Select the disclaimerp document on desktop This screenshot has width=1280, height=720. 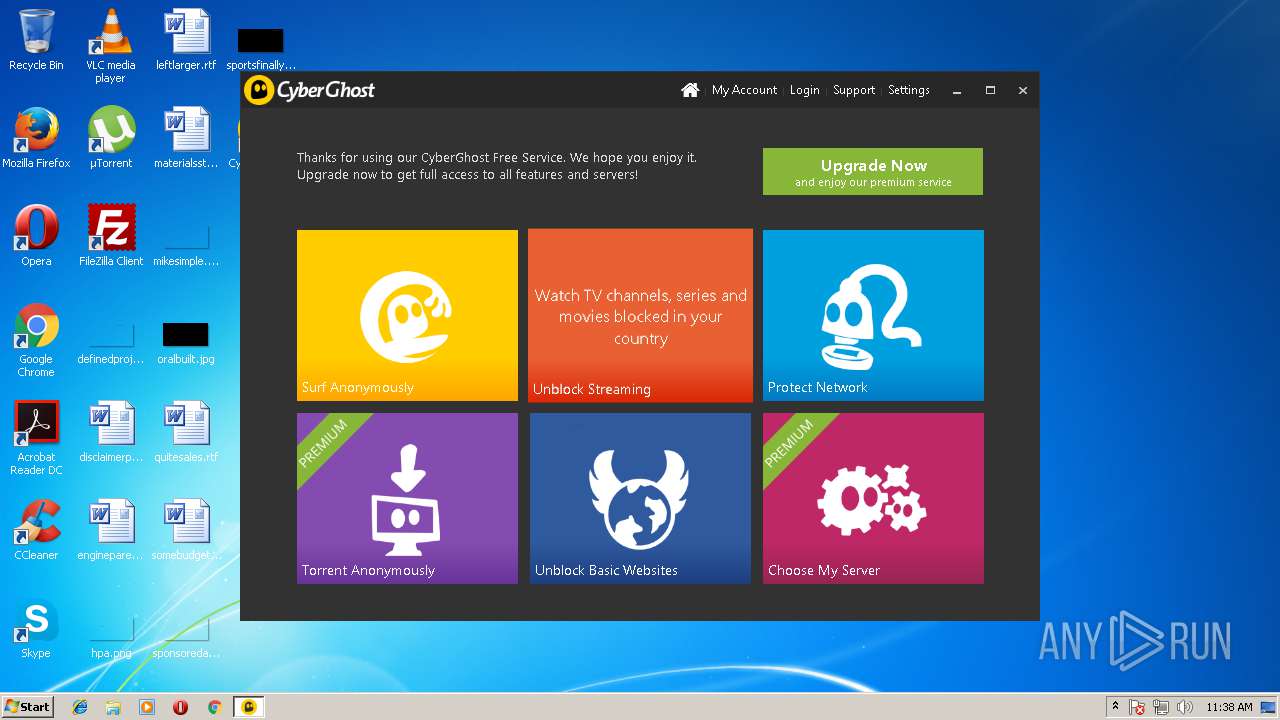pos(110,432)
